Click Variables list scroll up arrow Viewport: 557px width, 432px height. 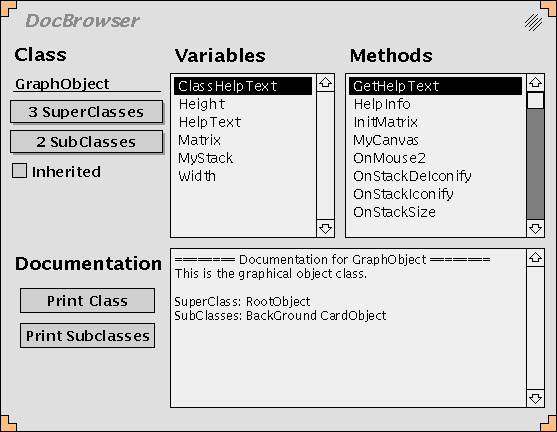[325, 83]
